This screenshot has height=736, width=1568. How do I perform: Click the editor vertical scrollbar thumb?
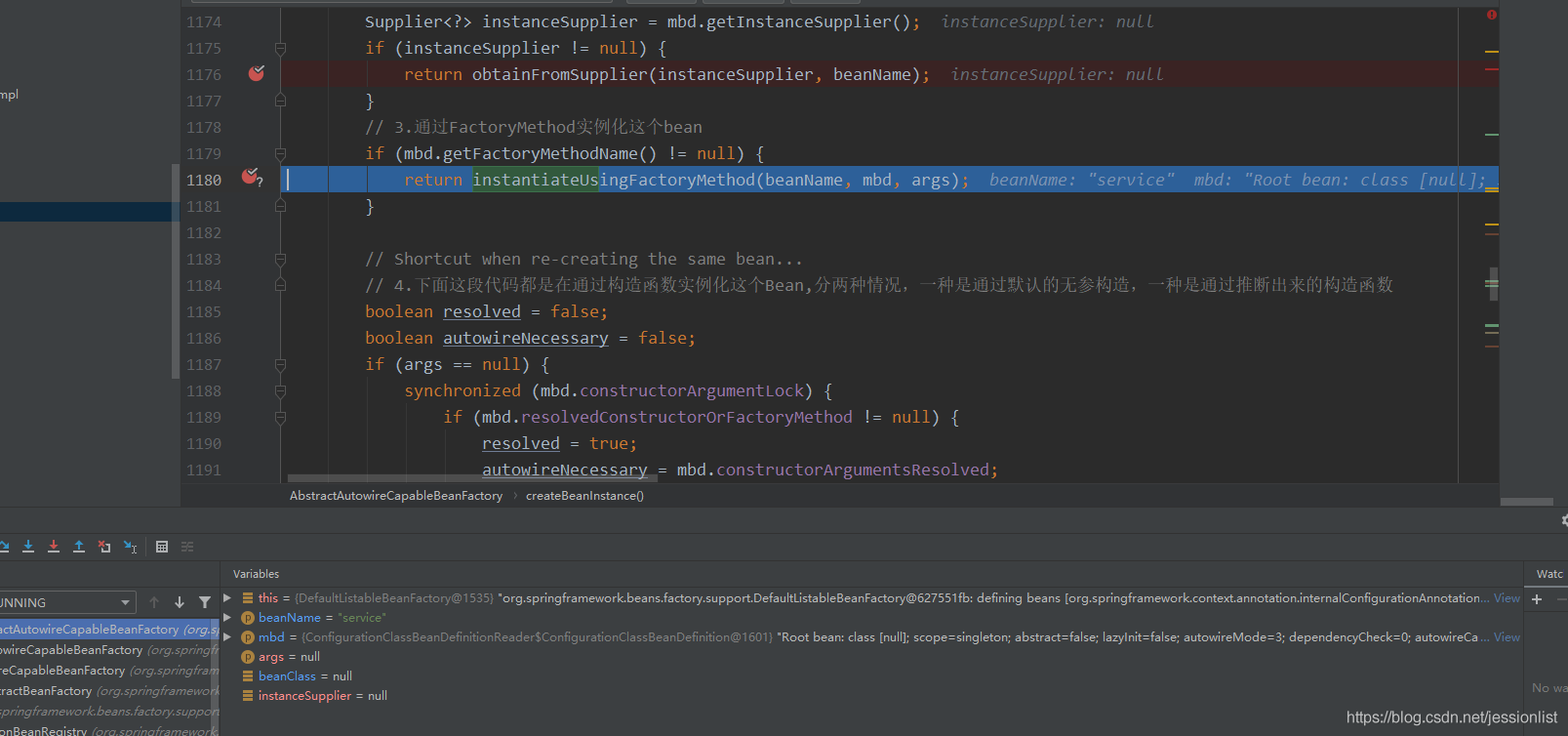tap(1493, 283)
